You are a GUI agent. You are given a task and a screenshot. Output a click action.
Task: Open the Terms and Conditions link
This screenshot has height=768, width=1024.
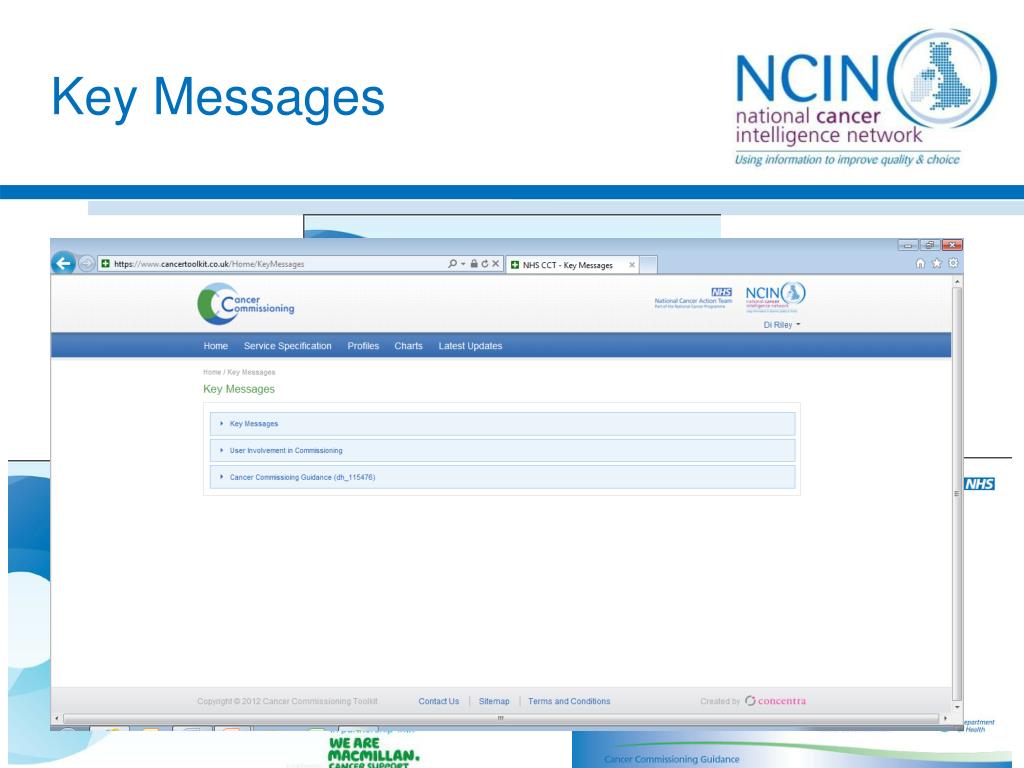[x=569, y=701]
